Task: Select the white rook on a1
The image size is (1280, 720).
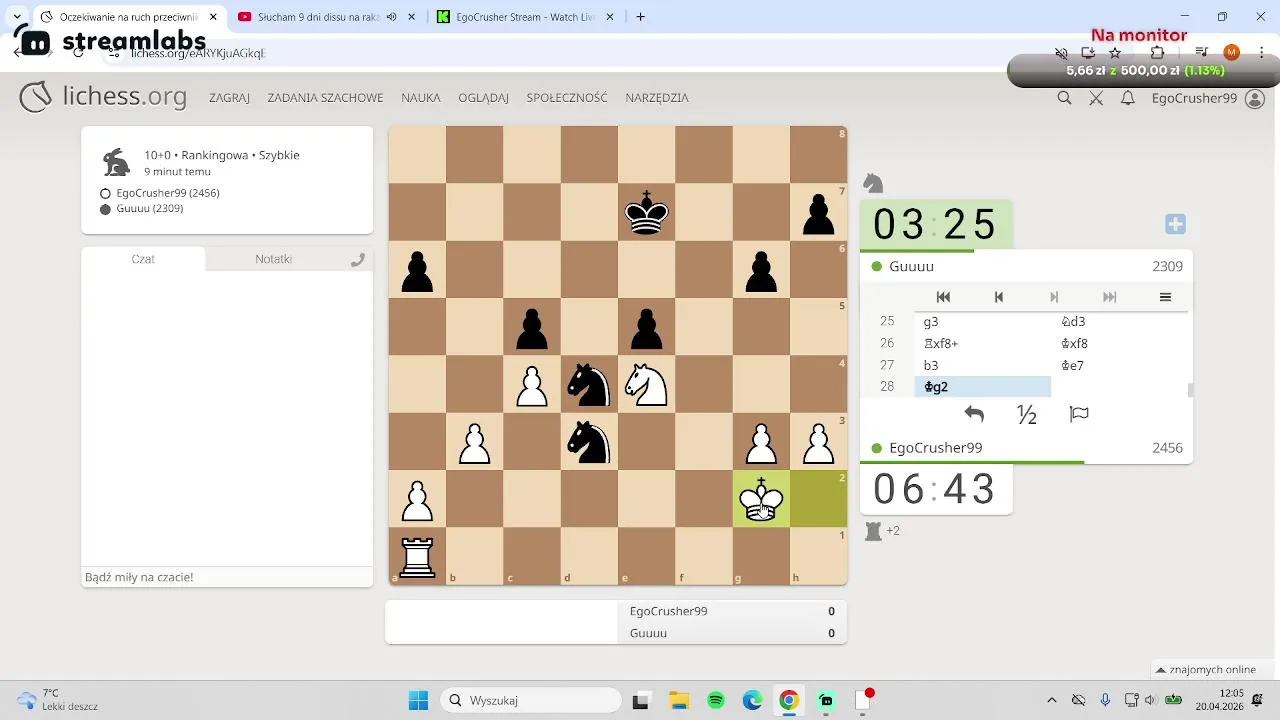Action: (x=417, y=557)
